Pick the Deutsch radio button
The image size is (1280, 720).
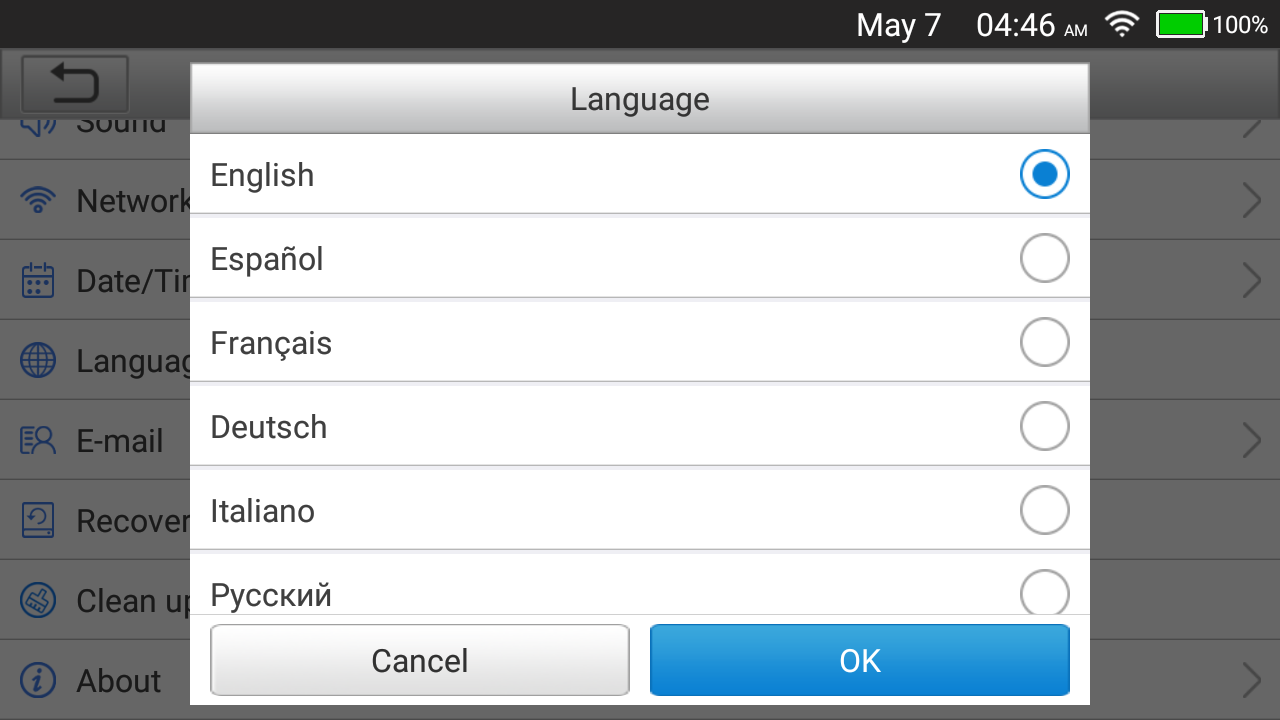pos(1044,427)
